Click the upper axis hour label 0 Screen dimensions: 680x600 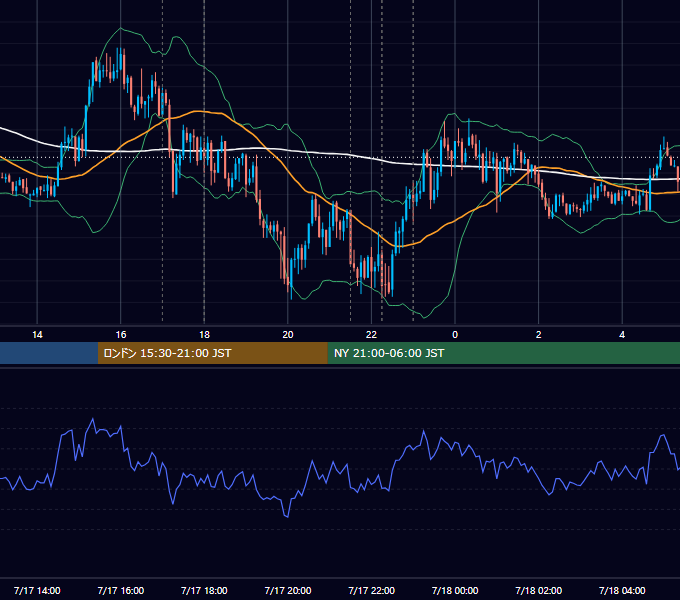455,335
